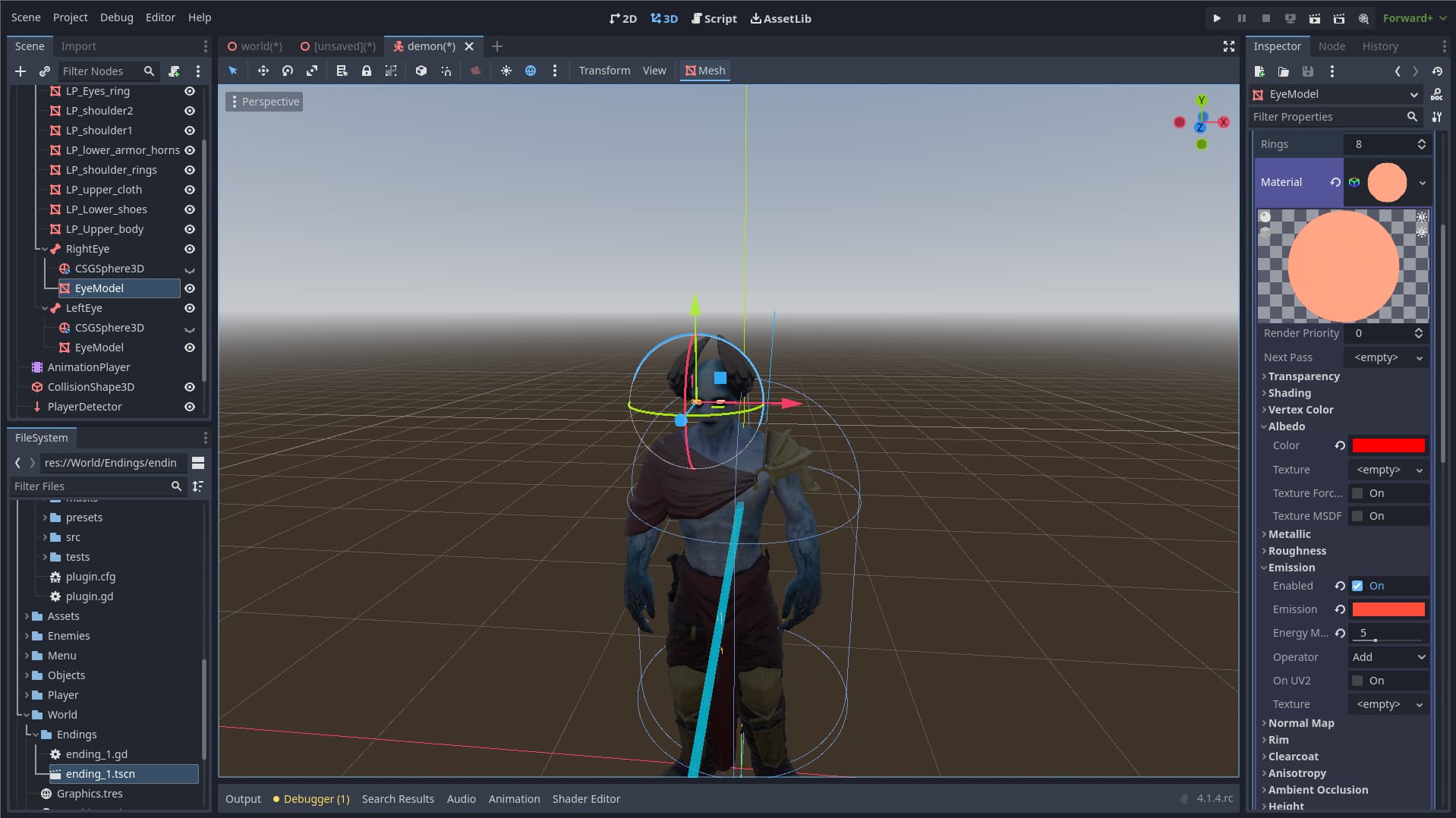Click the Filter Properties search field
Viewport: 1456px width, 818px height.
(1335, 117)
